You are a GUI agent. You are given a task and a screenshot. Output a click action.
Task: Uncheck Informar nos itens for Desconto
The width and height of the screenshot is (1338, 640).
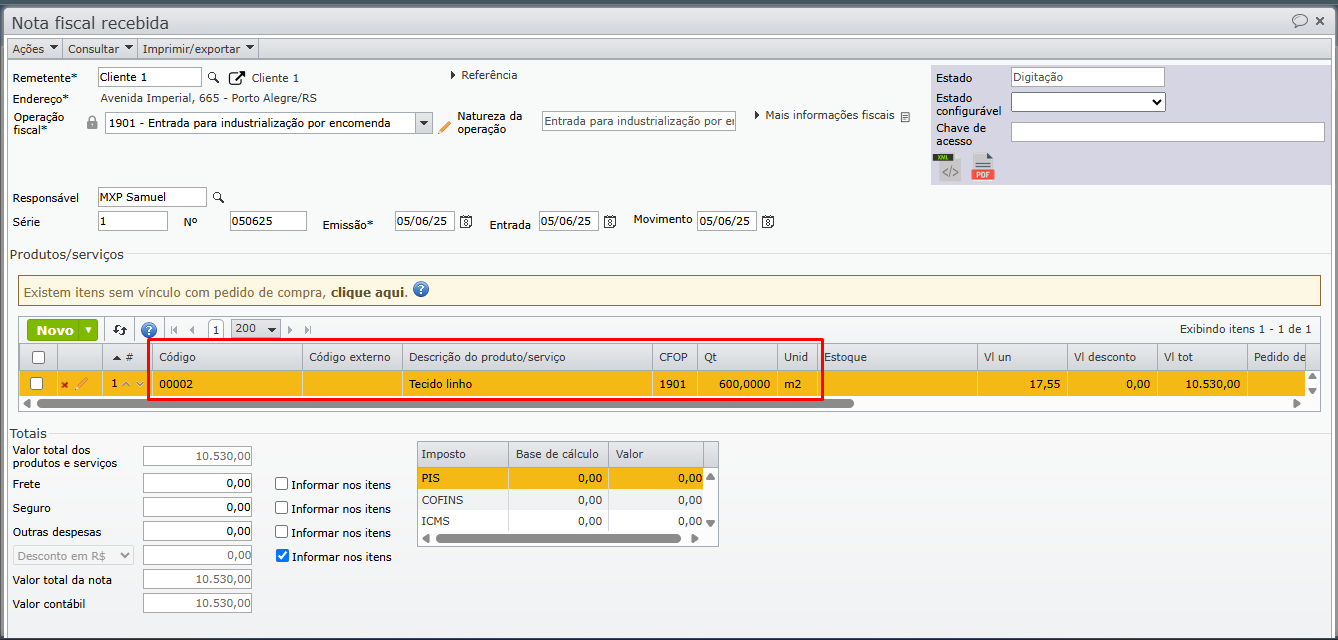click(x=282, y=556)
